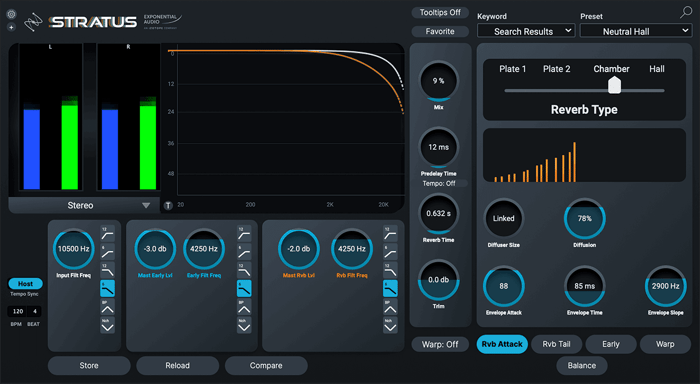
Task: Click the BPM field showing 120
Action: click(17, 311)
